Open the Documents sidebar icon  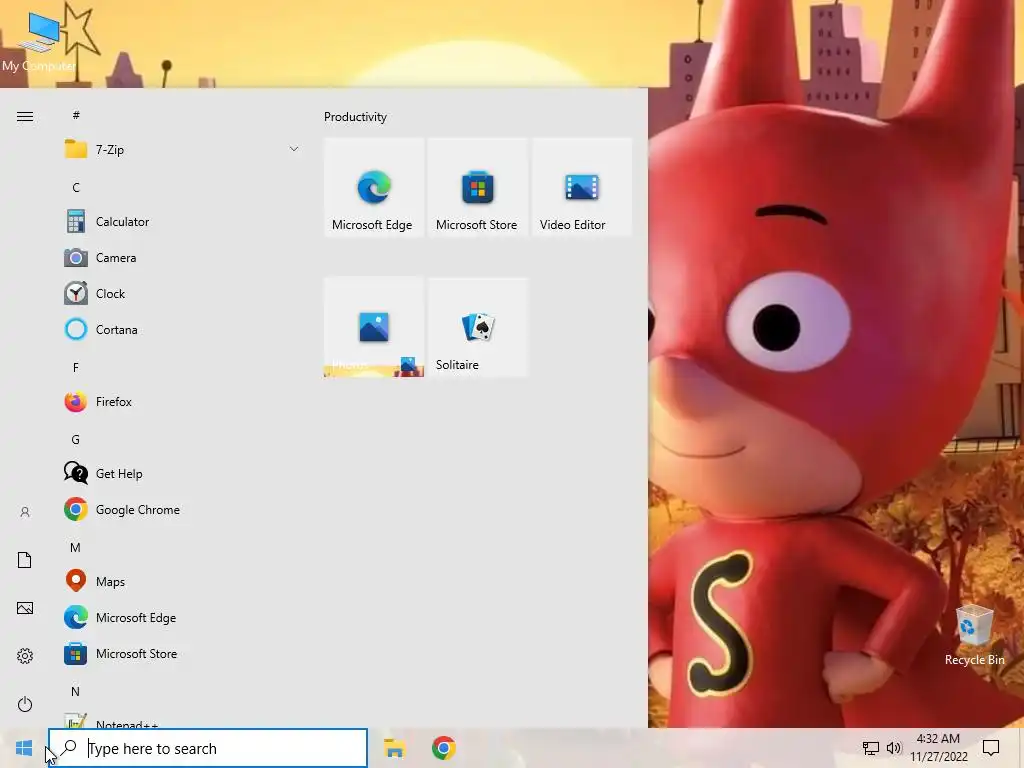coord(25,560)
